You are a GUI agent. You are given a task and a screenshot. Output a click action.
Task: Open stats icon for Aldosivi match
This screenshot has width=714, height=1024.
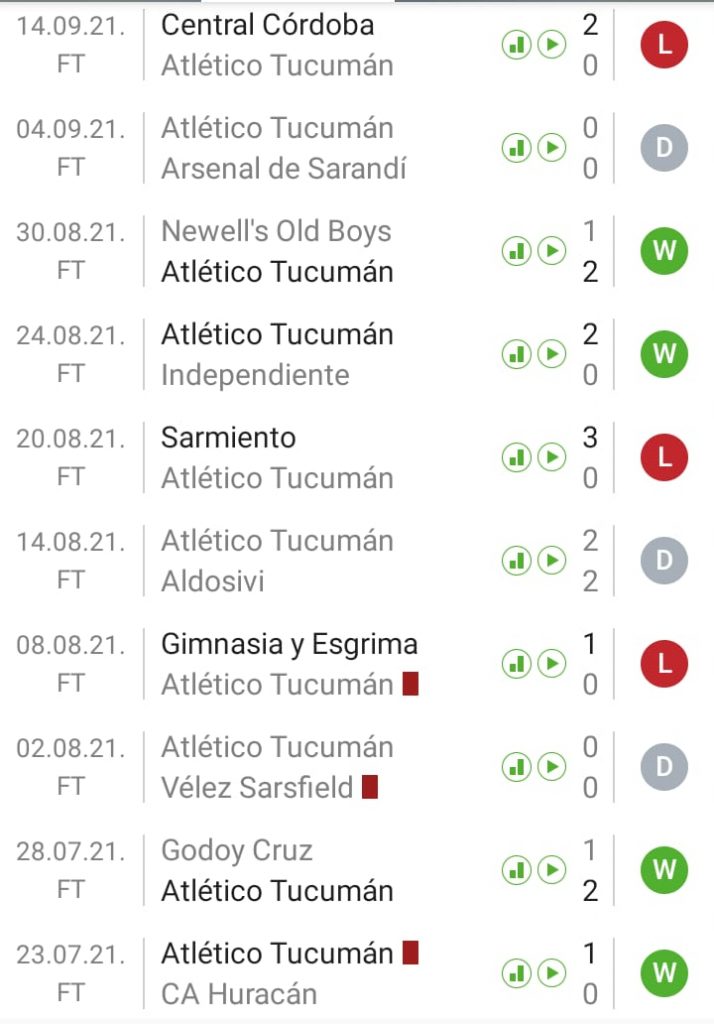pyautogui.click(x=516, y=561)
